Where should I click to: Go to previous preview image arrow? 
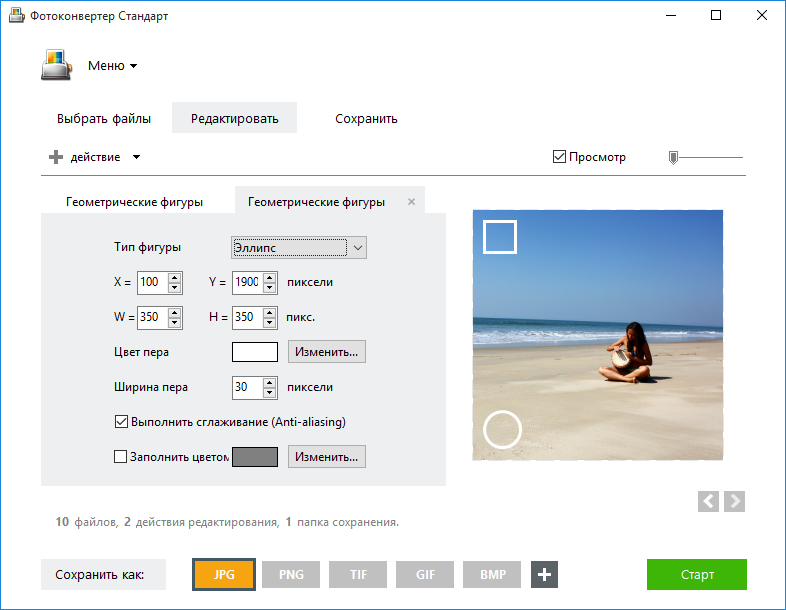pyautogui.click(x=708, y=501)
